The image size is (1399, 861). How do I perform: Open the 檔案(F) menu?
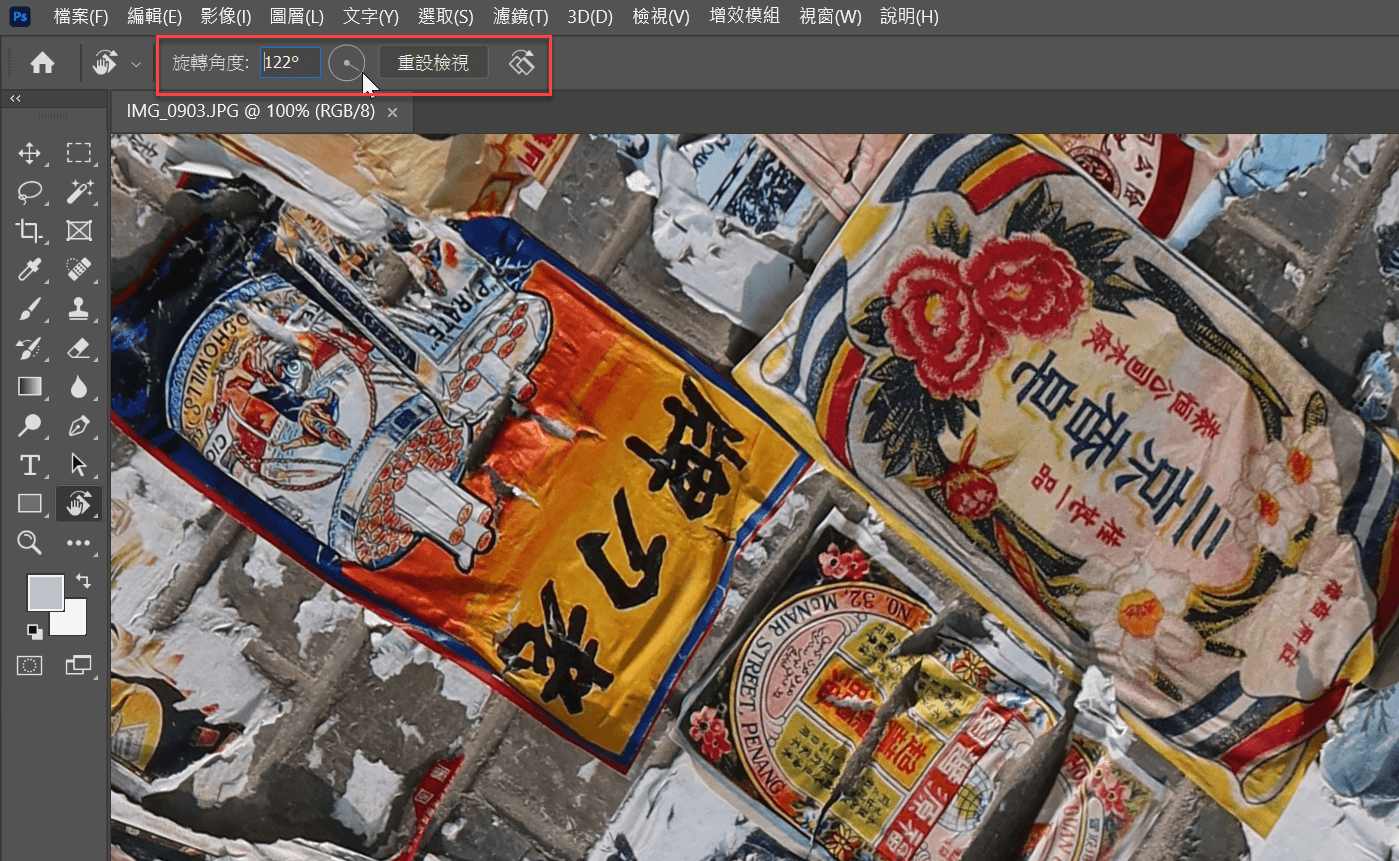(x=81, y=16)
